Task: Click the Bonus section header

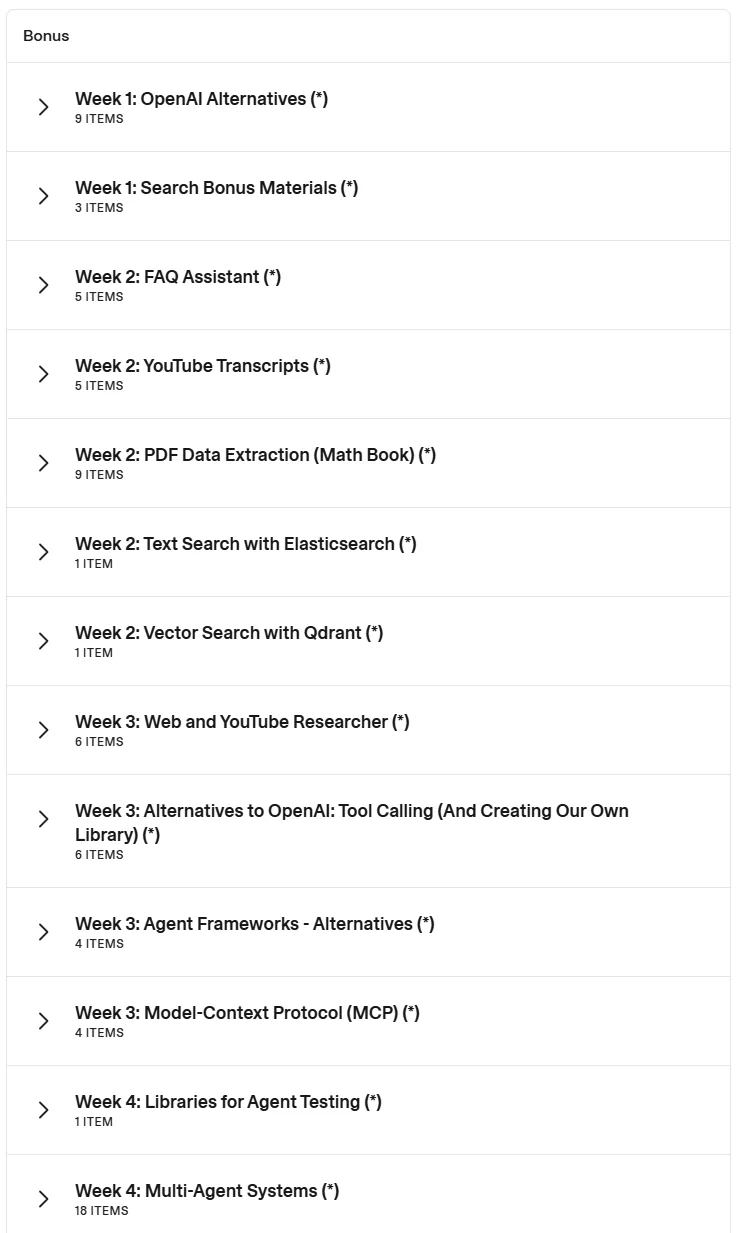Action: (46, 36)
